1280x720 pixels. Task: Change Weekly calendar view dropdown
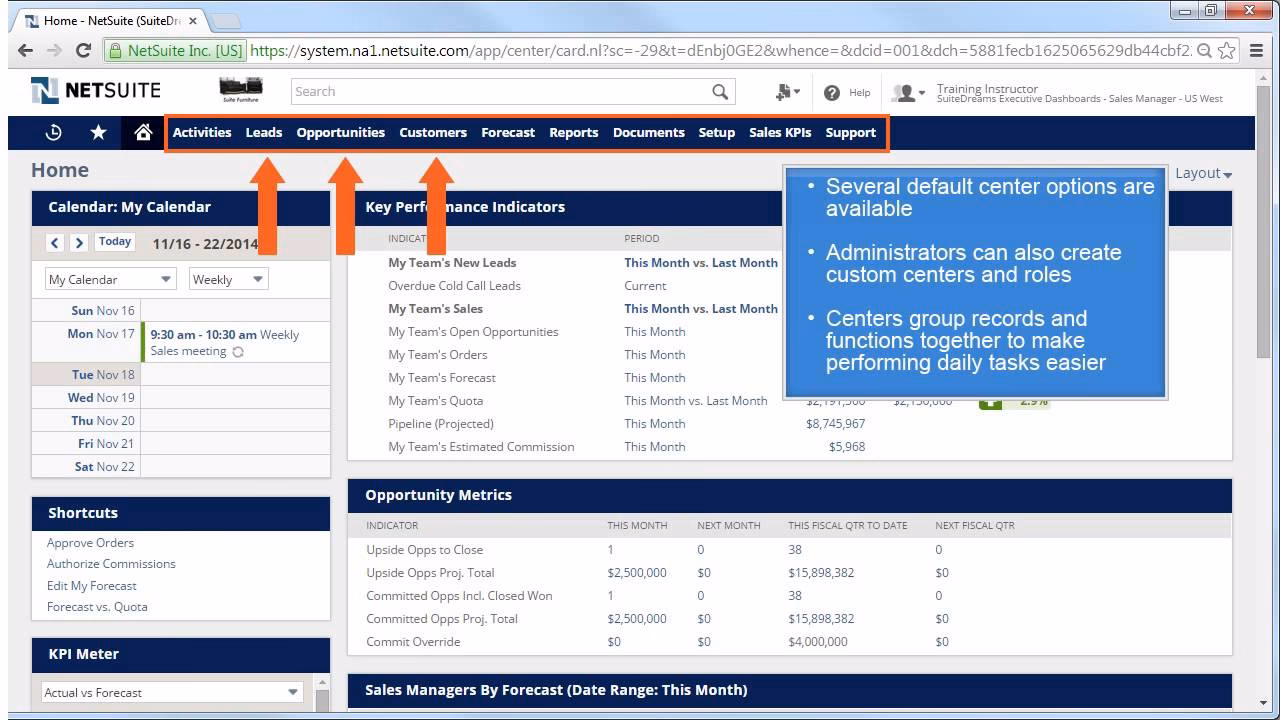pos(227,278)
